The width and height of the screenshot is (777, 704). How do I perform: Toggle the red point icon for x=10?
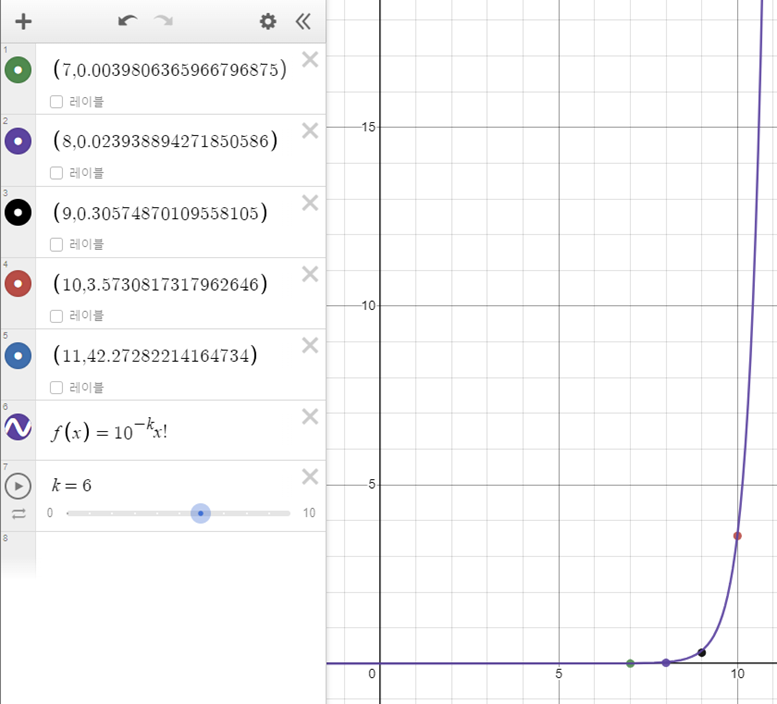[x=18, y=284]
